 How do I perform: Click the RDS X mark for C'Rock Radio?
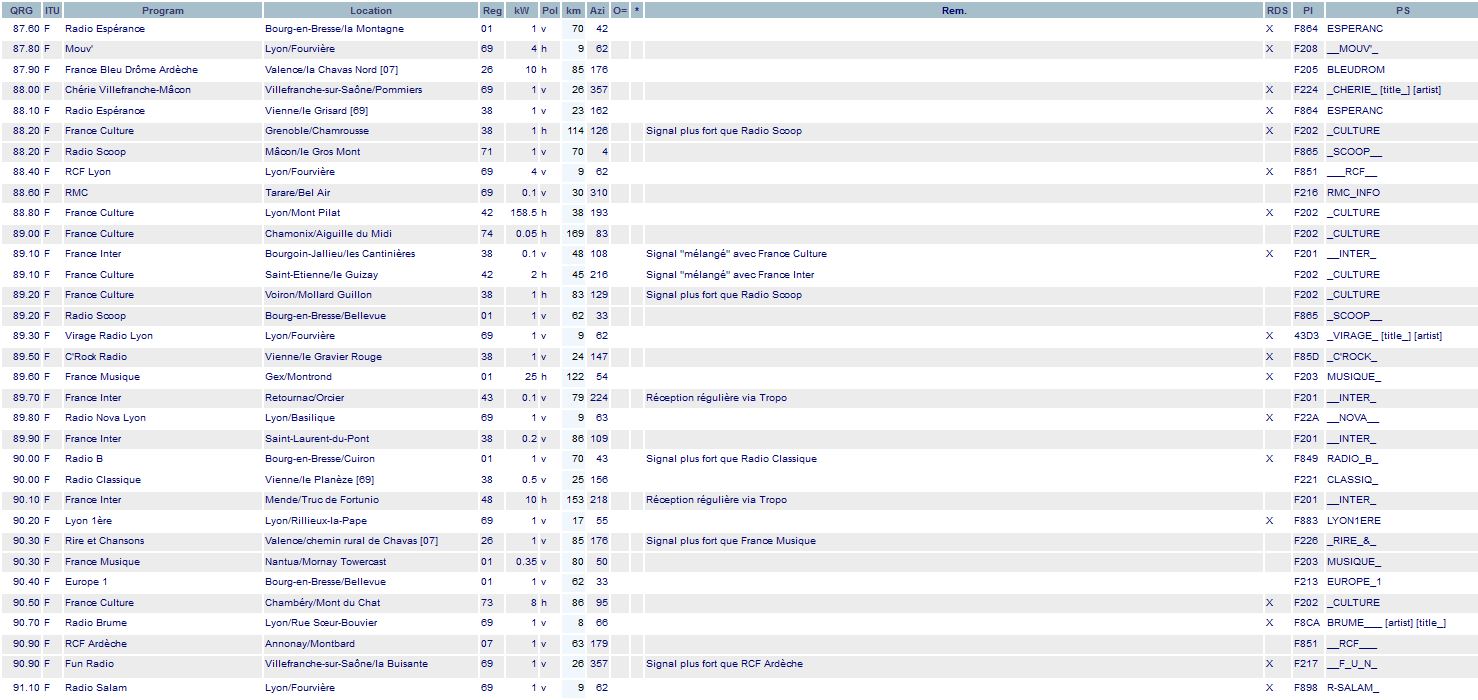click(1269, 357)
